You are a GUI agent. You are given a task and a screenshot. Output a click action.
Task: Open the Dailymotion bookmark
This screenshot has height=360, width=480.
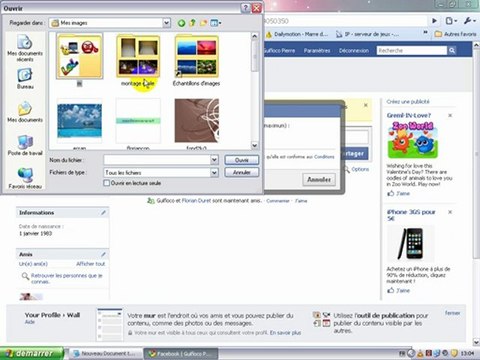point(298,34)
